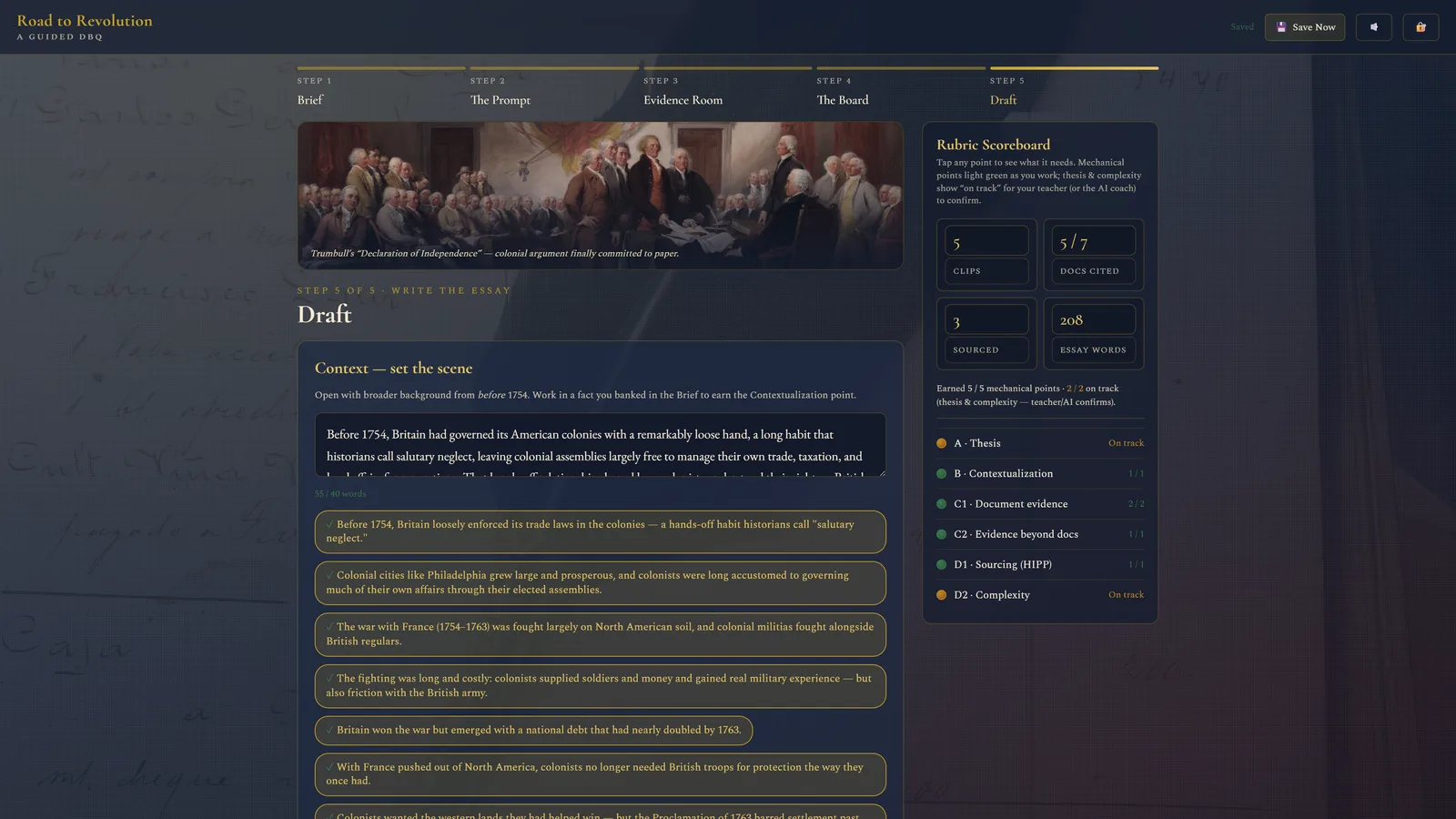Click Save Now floppy disk button
Screen dimensions: 1456x819
pos(1304,27)
